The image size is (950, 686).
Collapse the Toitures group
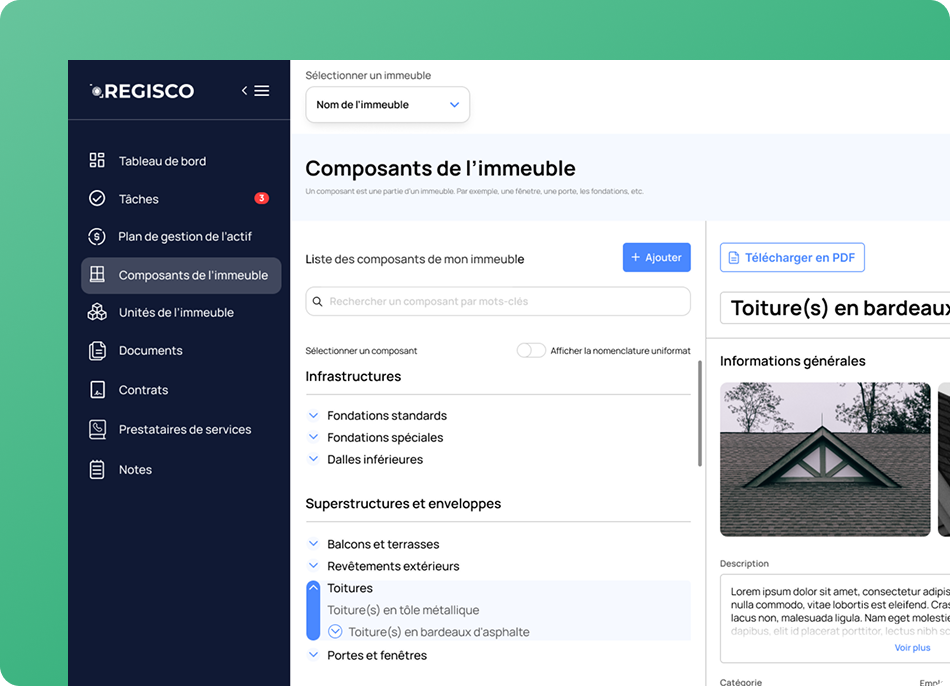coord(313,587)
